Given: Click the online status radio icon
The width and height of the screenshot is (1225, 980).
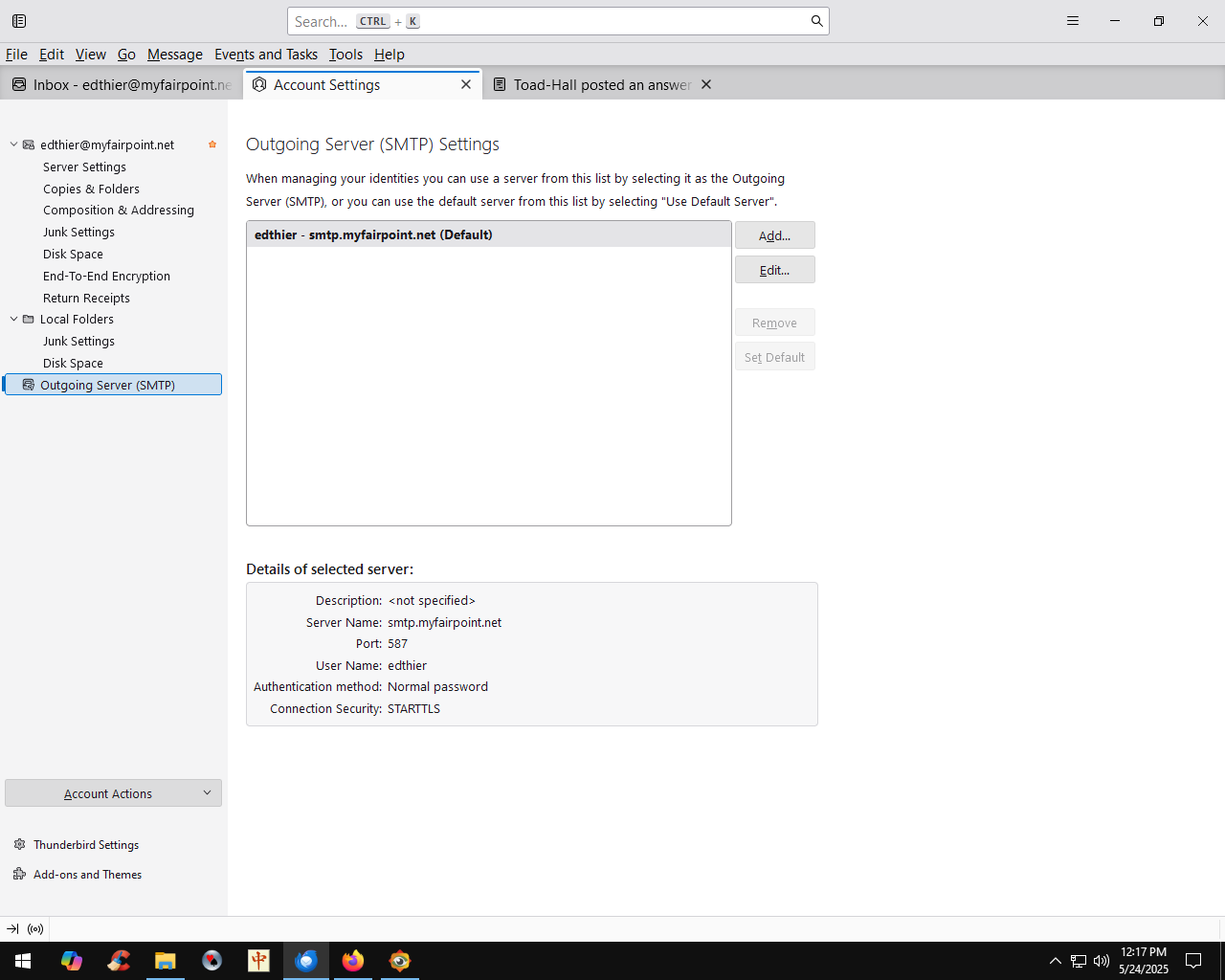Looking at the screenshot, I should coord(35,929).
